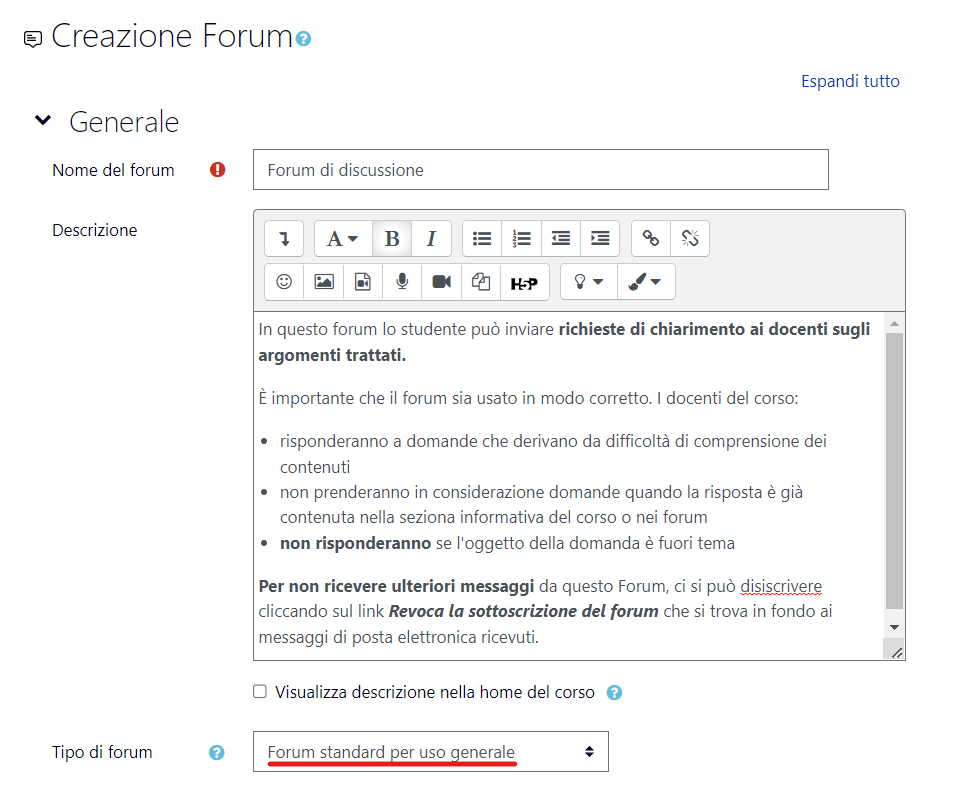Select the 'Nome del forum' text field

click(540, 169)
